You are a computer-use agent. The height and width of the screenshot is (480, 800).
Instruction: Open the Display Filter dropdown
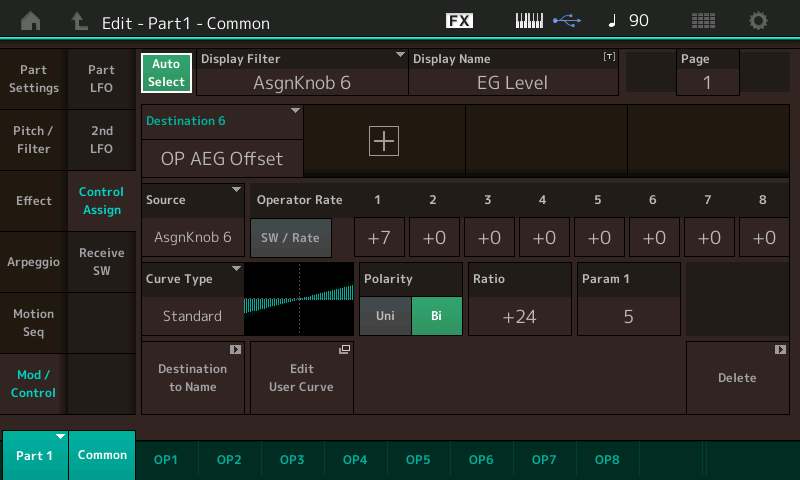302,72
